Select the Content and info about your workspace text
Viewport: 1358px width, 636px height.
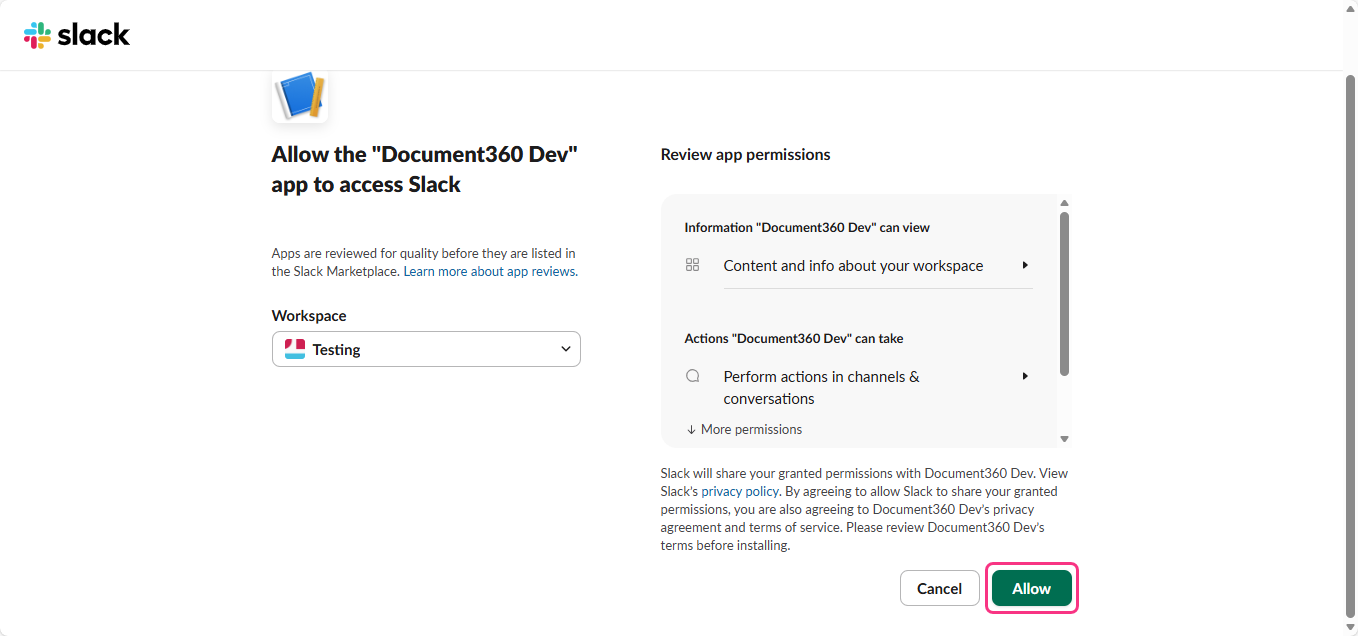click(853, 266)
